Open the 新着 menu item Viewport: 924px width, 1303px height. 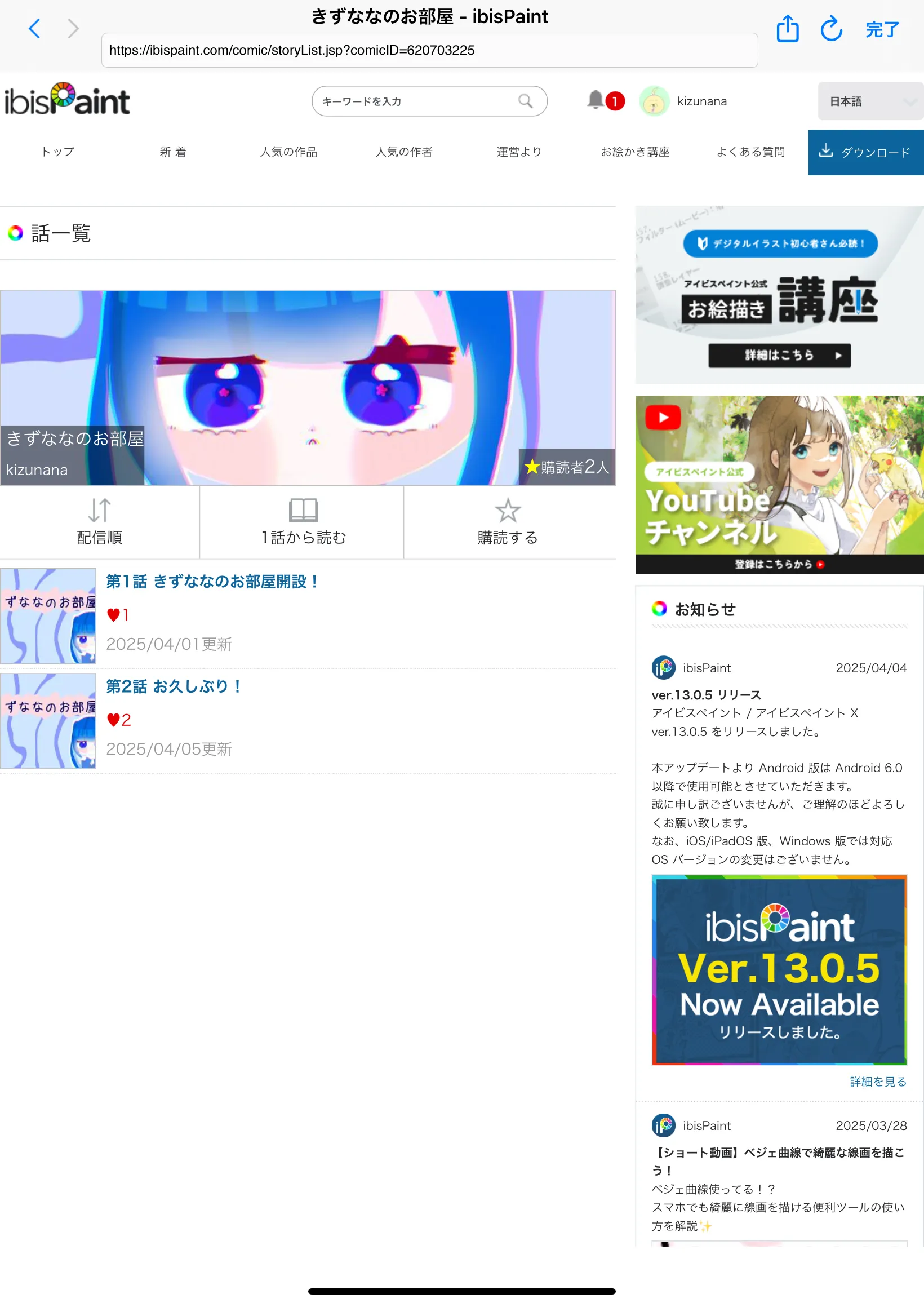pyautogui.click(x=173, y=152)
